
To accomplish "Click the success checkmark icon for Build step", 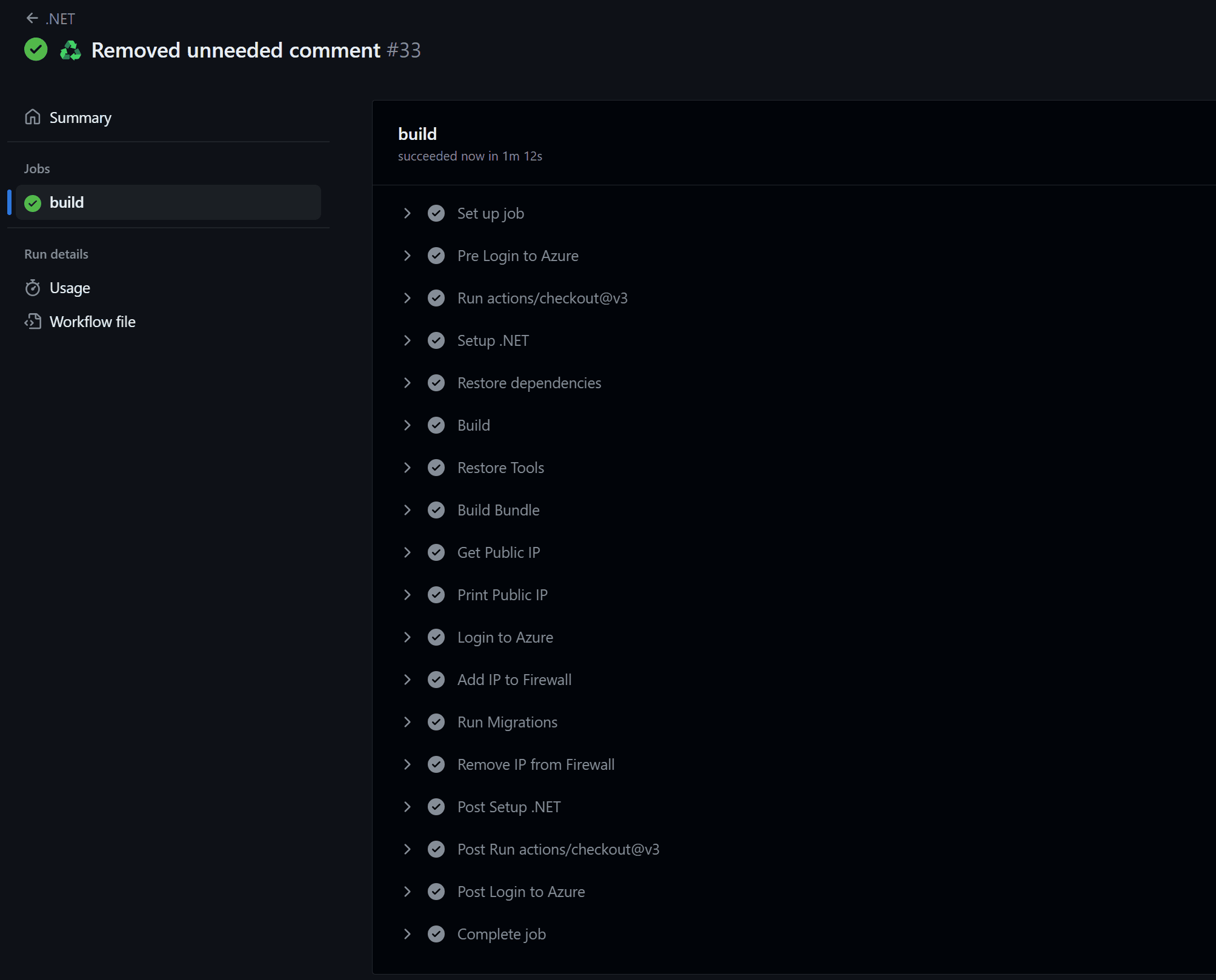I will [x=437, y=425].
